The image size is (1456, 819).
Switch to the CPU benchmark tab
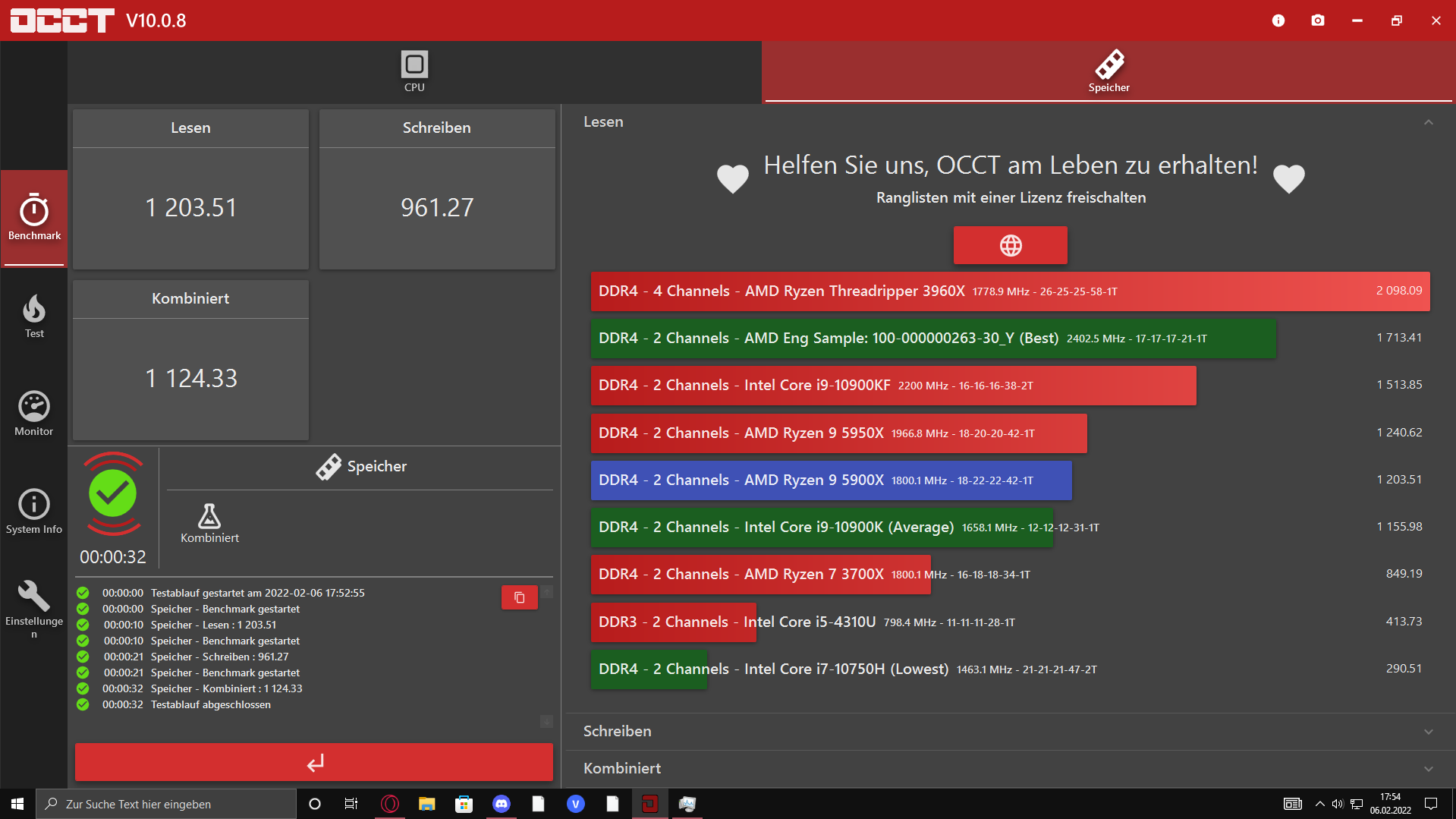414,72
